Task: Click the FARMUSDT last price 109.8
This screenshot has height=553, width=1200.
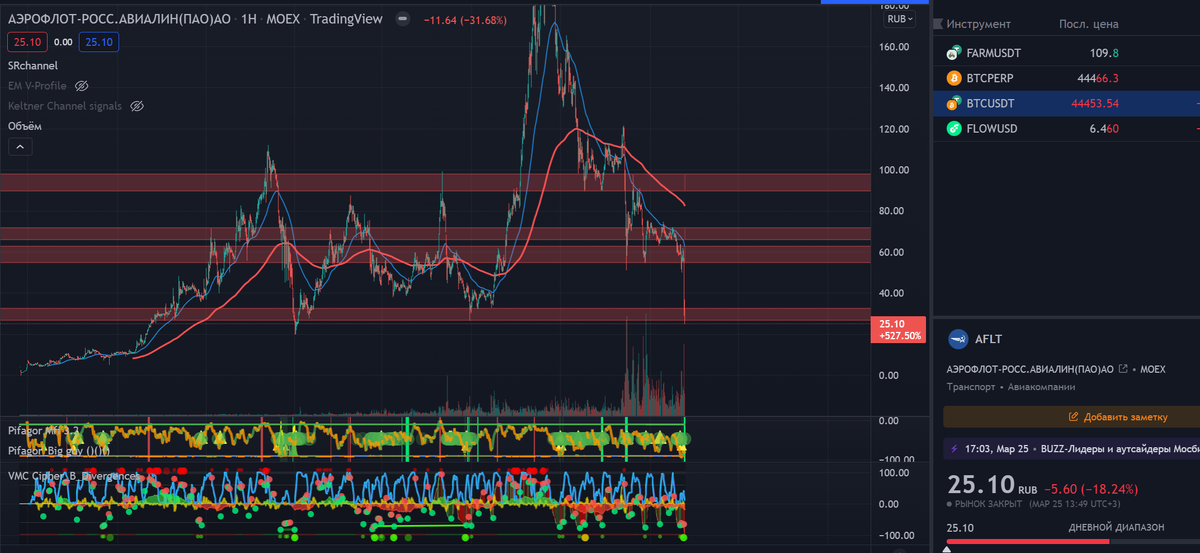Action: pos(1102,53)
